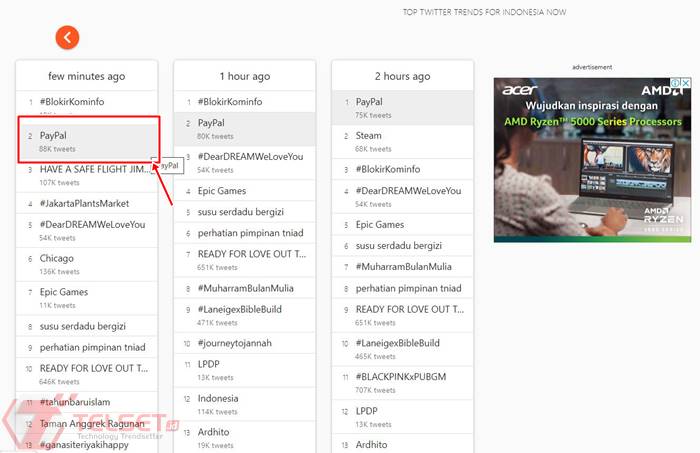This screenshot has width=700, height=453.
Task: Select PayPal 88K tweets trend
Action: click(x=88, y=140)
